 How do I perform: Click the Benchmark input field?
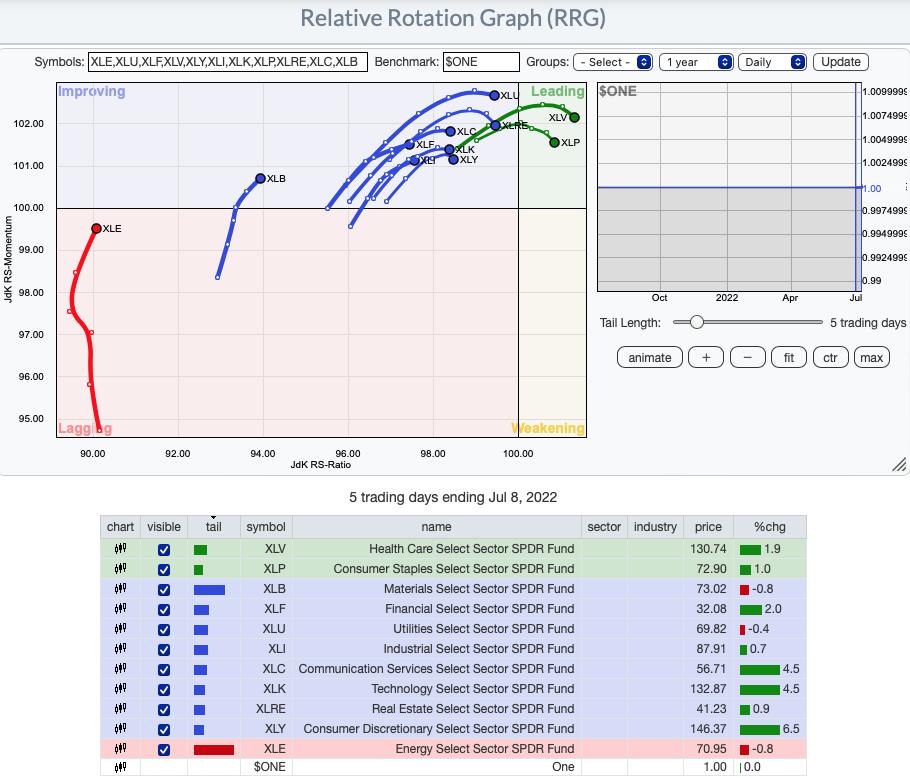[481, 62]
